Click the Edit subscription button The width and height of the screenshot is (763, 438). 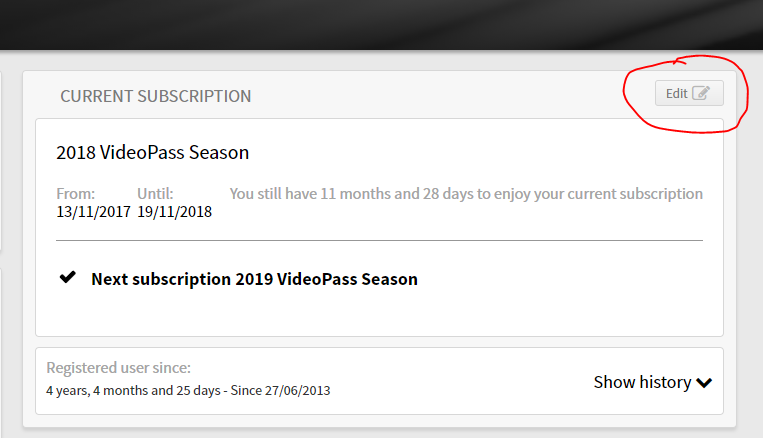pyautogui.click(x=689, y=93)
